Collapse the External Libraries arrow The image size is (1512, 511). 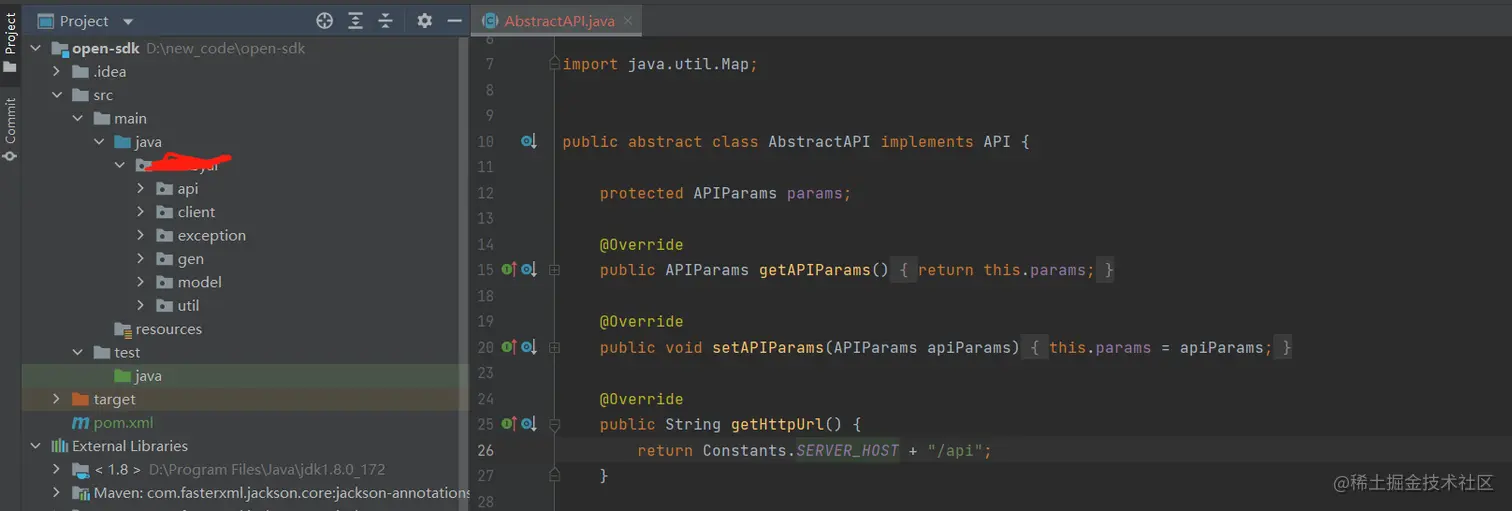[36, 446]
